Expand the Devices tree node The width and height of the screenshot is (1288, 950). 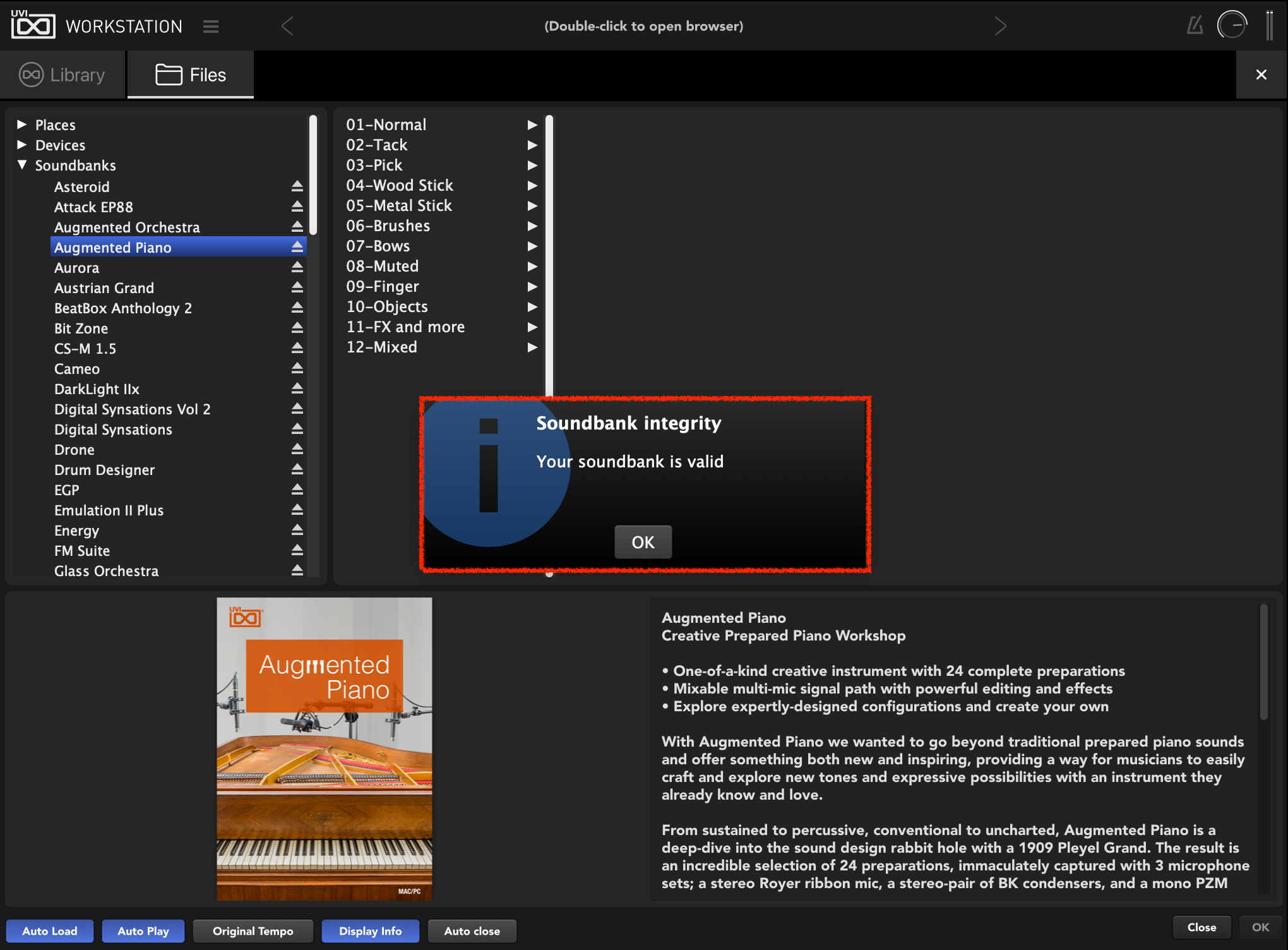(21, 145)
